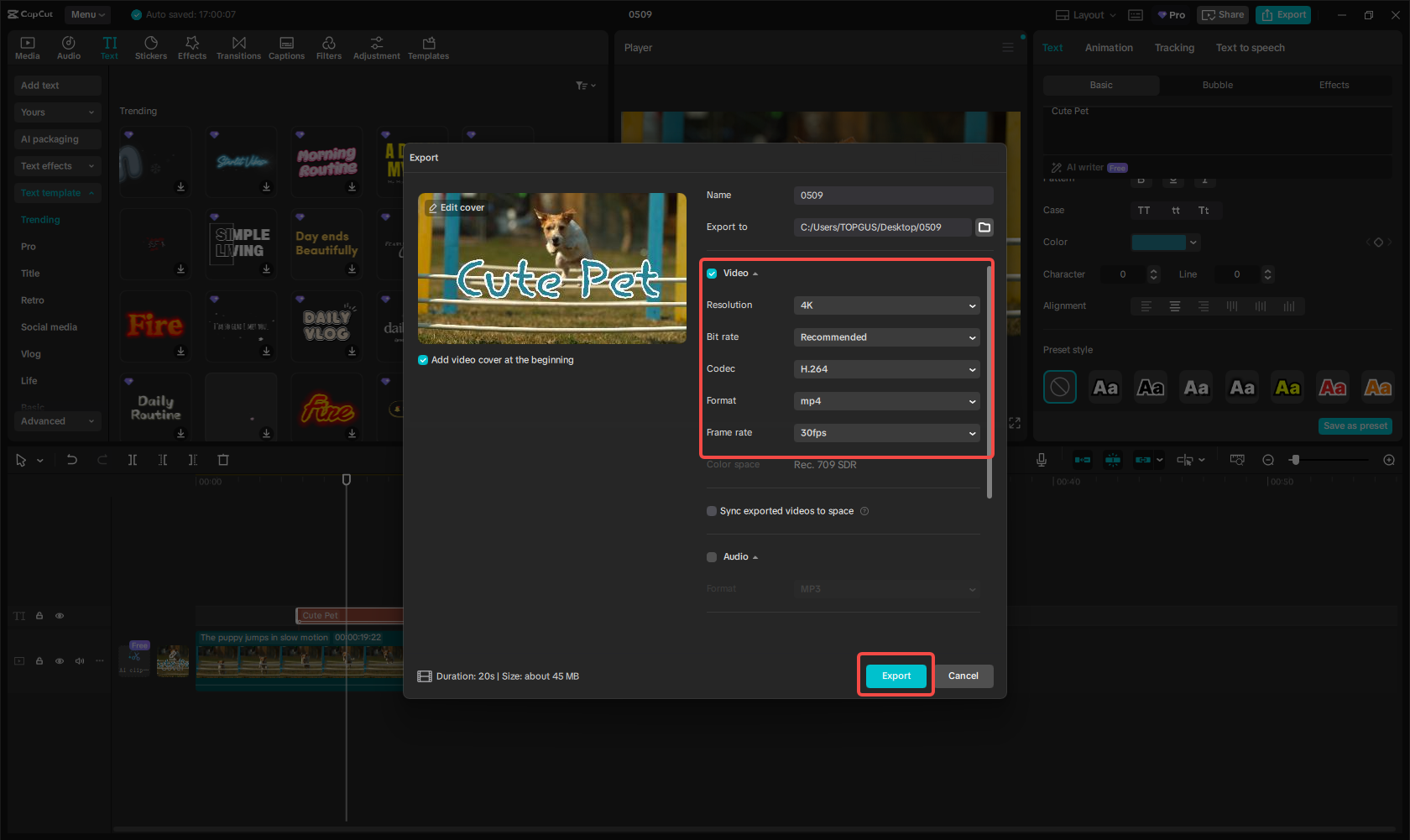
Task: Expand the Codec dropdown showing H.264
Action: pos(886,369)
